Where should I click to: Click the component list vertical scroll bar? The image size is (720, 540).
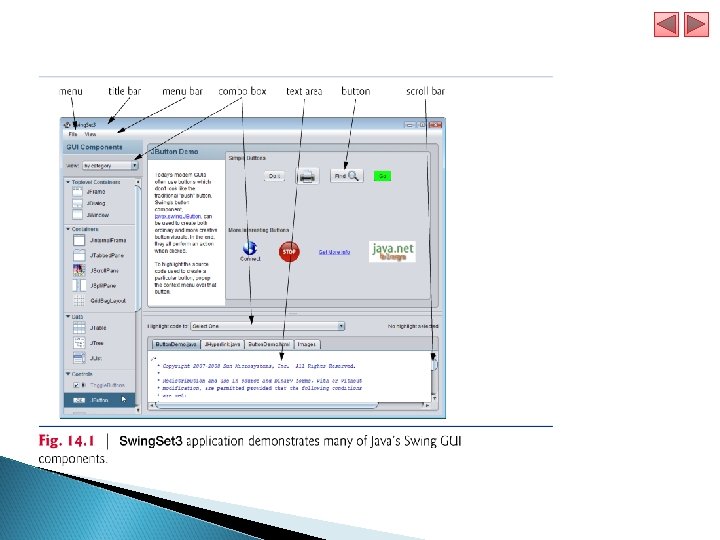click(138, 250)
